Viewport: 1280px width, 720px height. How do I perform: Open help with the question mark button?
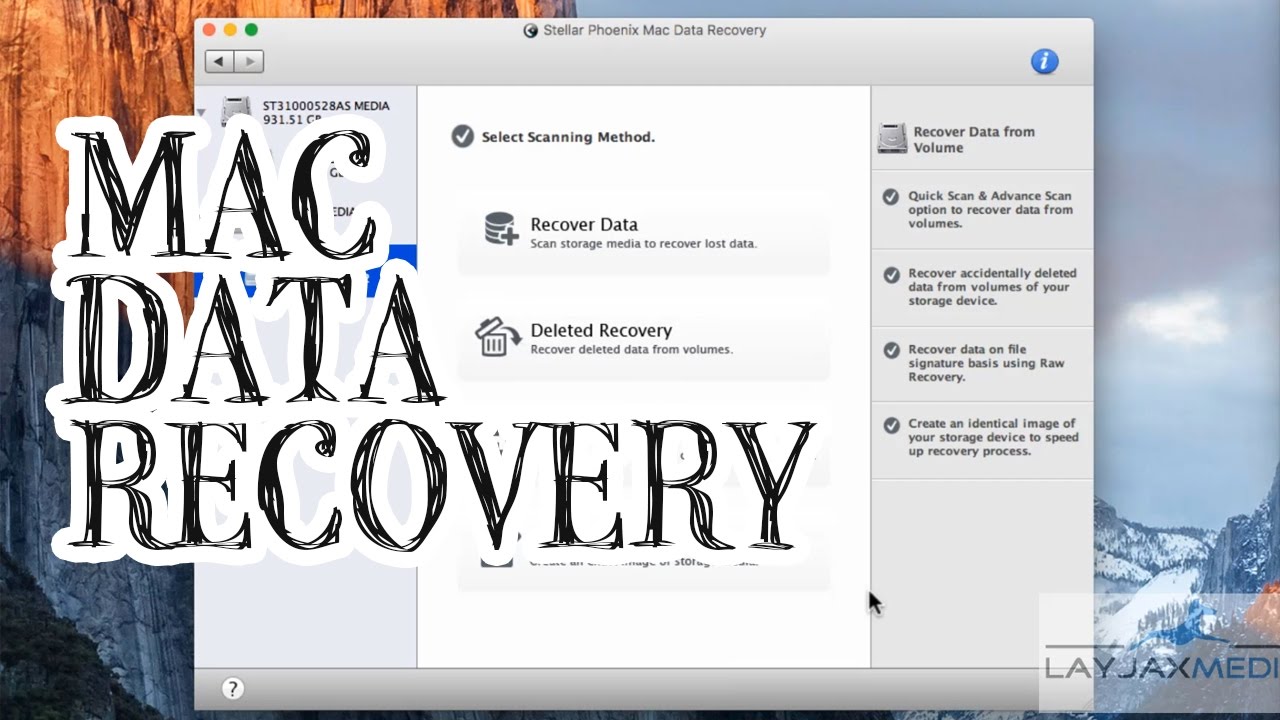click(x=232, y=688)
